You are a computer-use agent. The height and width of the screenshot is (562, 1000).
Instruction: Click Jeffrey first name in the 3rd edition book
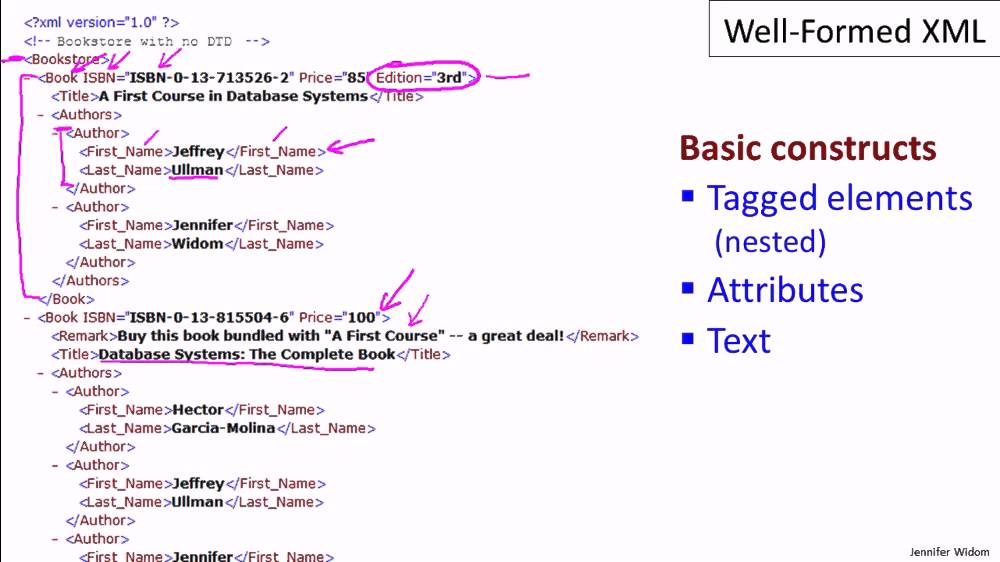tap(198, 152)
